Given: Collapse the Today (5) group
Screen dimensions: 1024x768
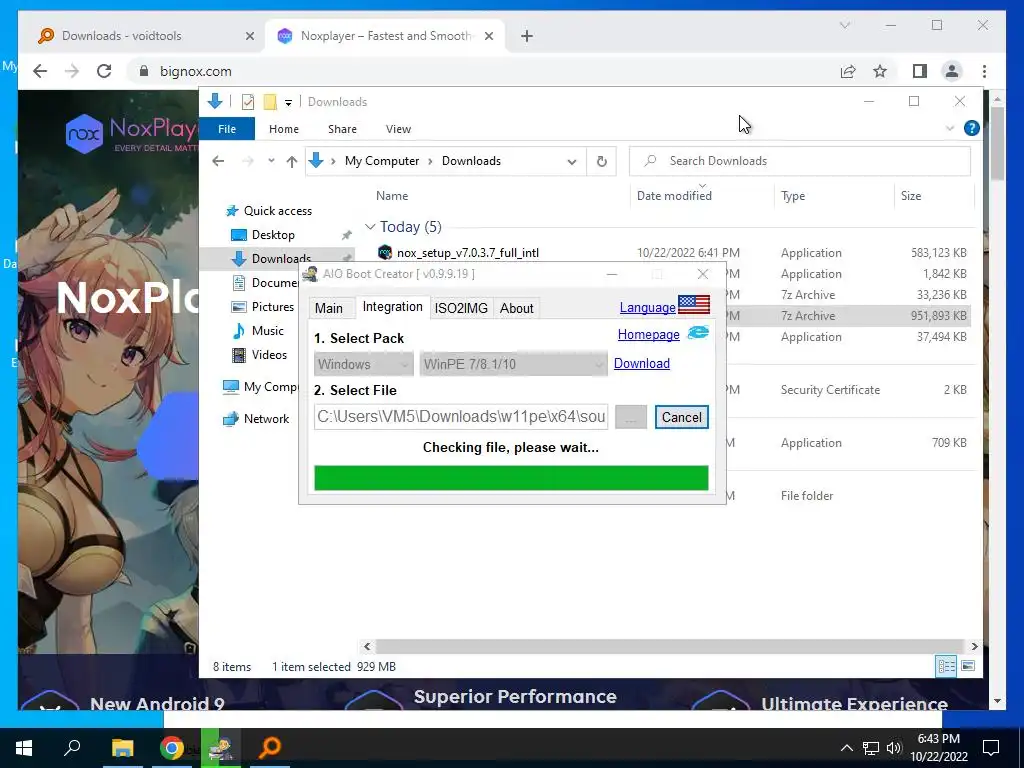Looking at the screenshot, I should [x=370, y=227].
